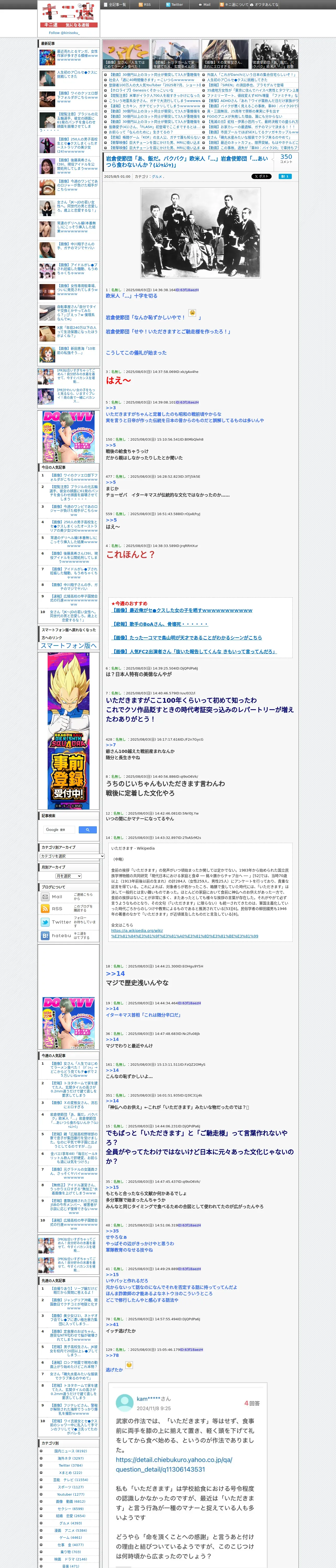Open 月を選択 monthly archive dropdown
This screenshot has width=336, height=1568.
click(68, 876)
